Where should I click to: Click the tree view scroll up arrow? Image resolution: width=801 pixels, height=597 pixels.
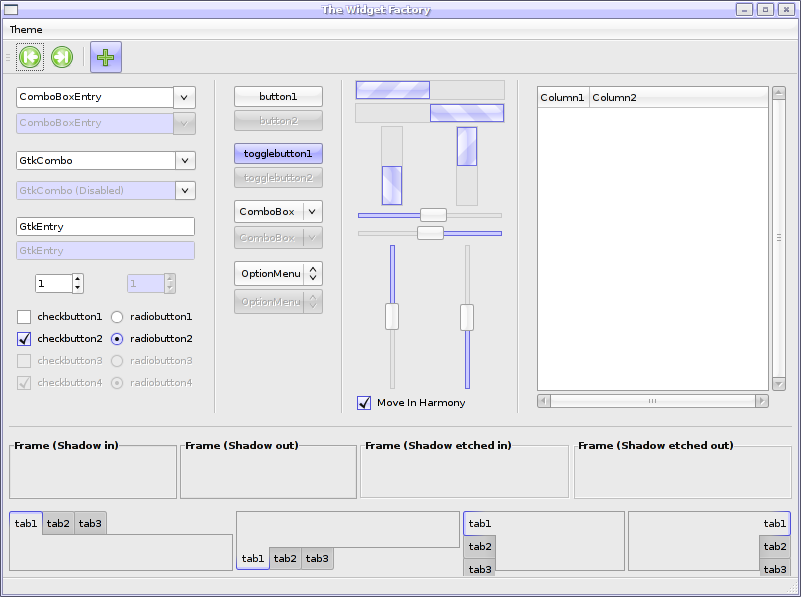click(779, 93)
